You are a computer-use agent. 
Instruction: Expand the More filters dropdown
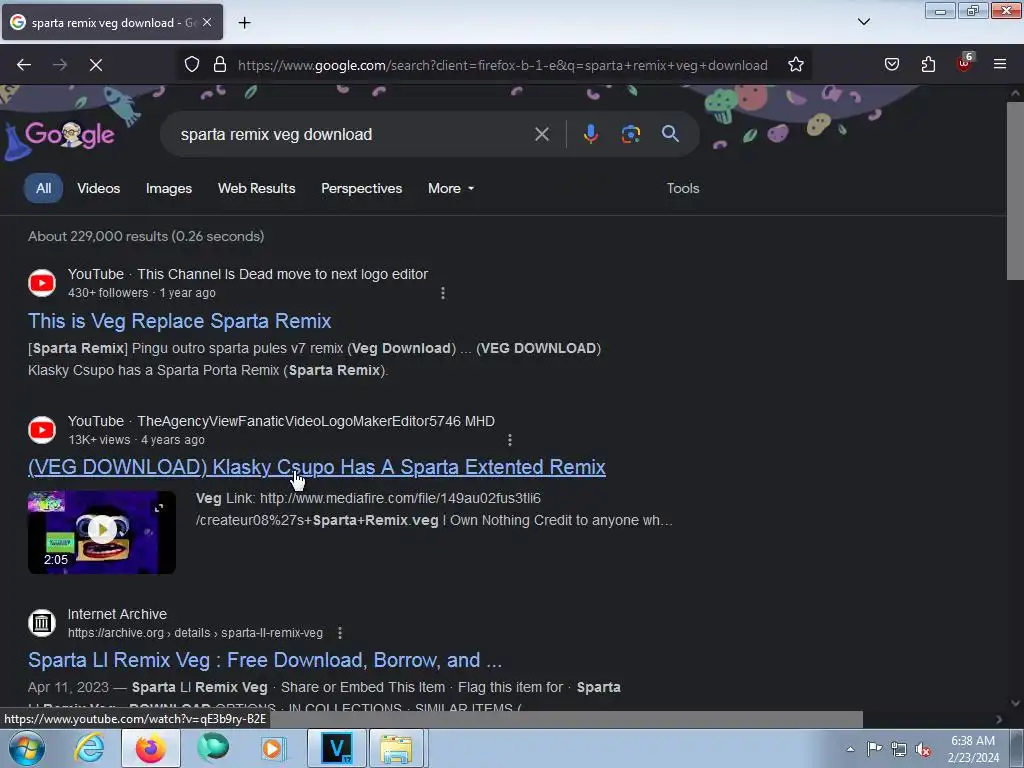point(451,188)
